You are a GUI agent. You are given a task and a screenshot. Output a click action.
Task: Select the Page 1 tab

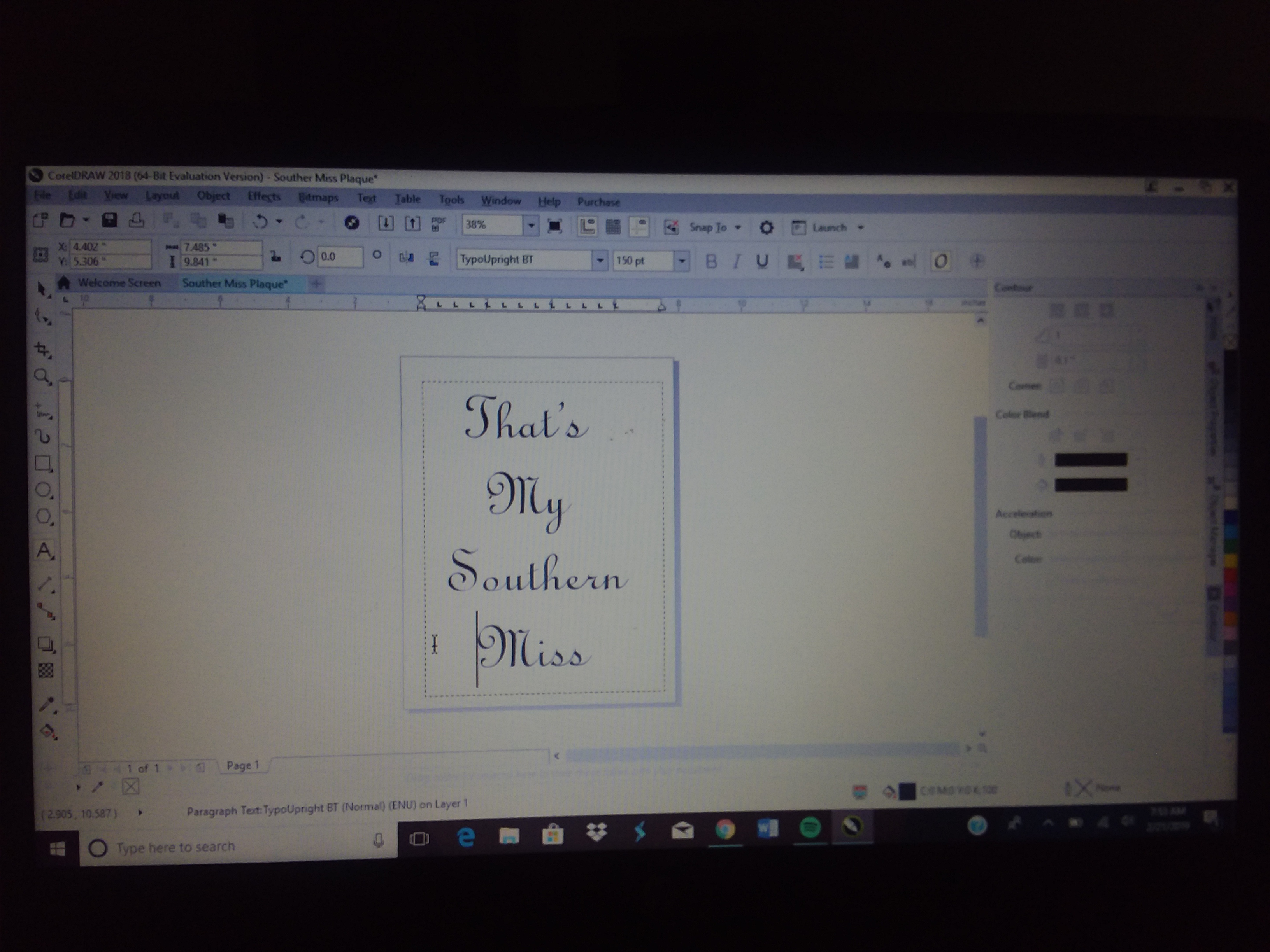[x=243, y=765]
